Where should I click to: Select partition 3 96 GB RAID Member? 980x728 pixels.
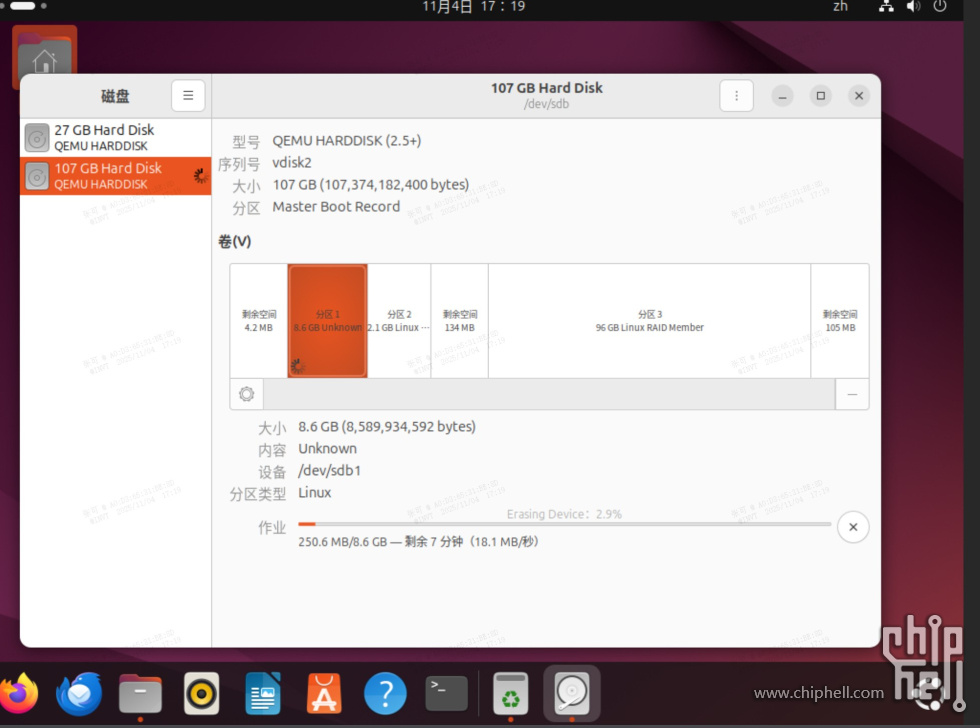tap(650, 321)
